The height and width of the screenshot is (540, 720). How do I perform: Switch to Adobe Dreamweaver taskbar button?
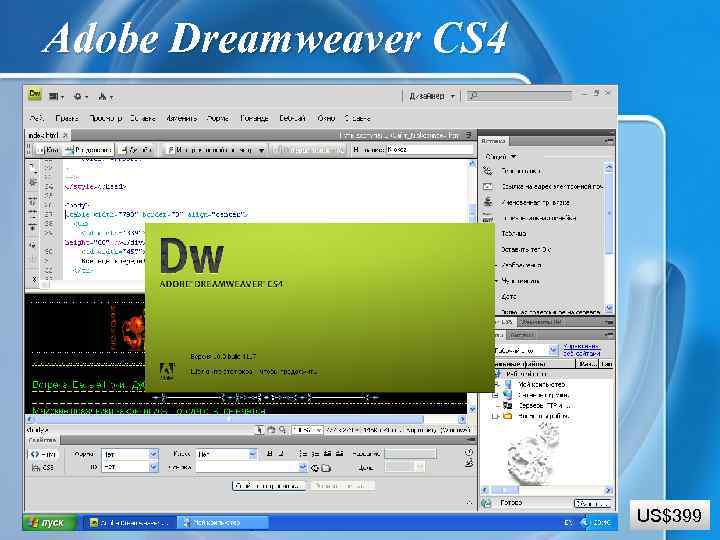pyautogui.click(x=130, y=523)
